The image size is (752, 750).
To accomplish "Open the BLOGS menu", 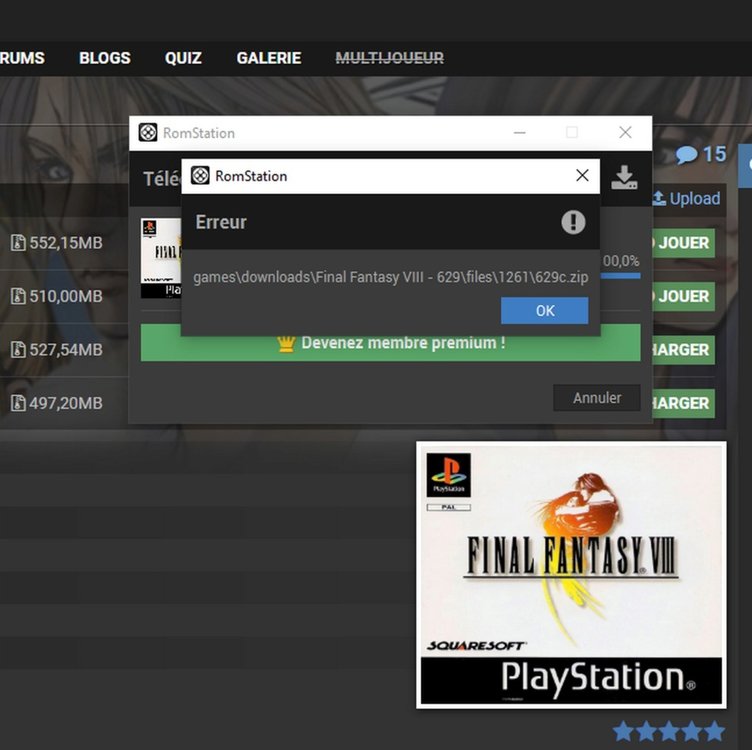I will click(105, 58).
